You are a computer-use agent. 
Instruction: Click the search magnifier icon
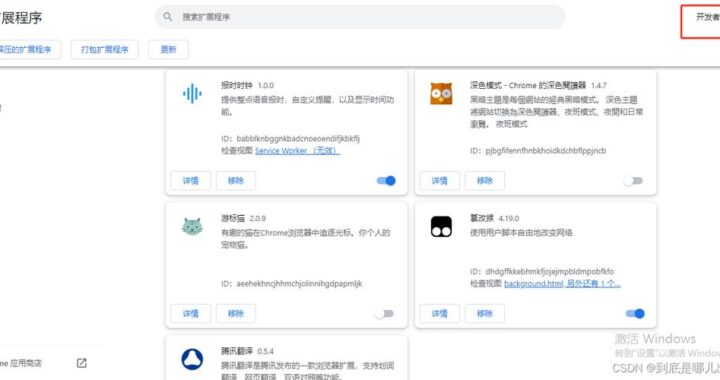(x=168, y=17)
